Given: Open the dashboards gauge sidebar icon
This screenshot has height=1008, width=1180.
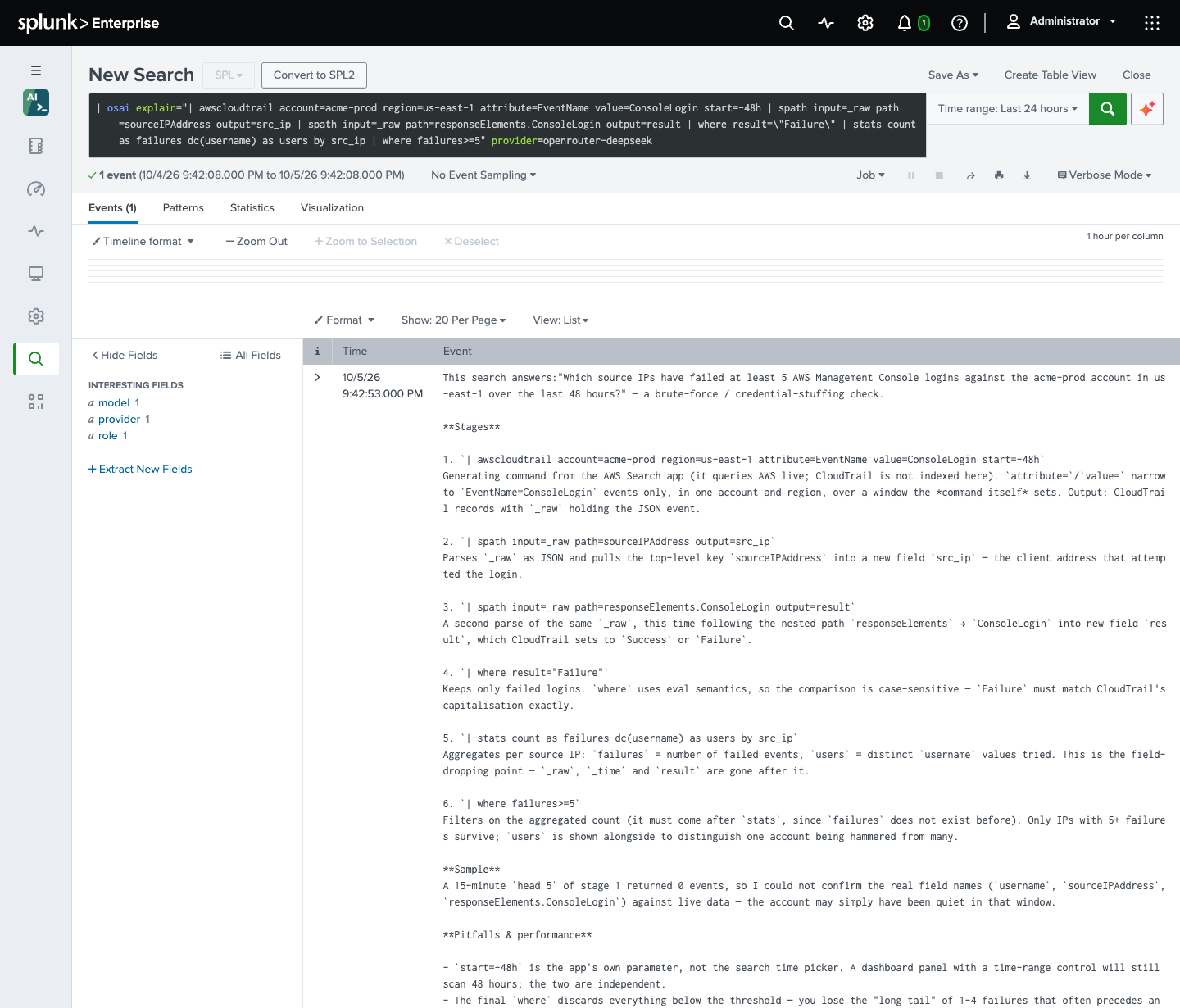Looking at the screenshot, I should (36, 188).
